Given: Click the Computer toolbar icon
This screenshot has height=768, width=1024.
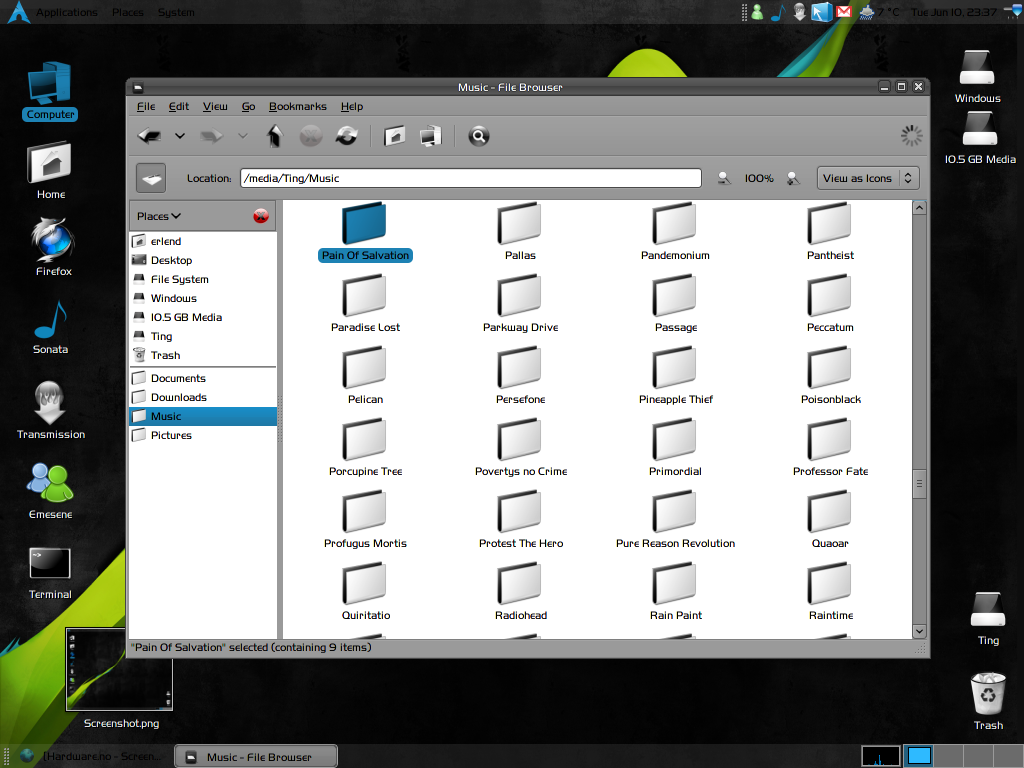Looking at the screenshot, I should pyautogui.click(x=430, y=136).
